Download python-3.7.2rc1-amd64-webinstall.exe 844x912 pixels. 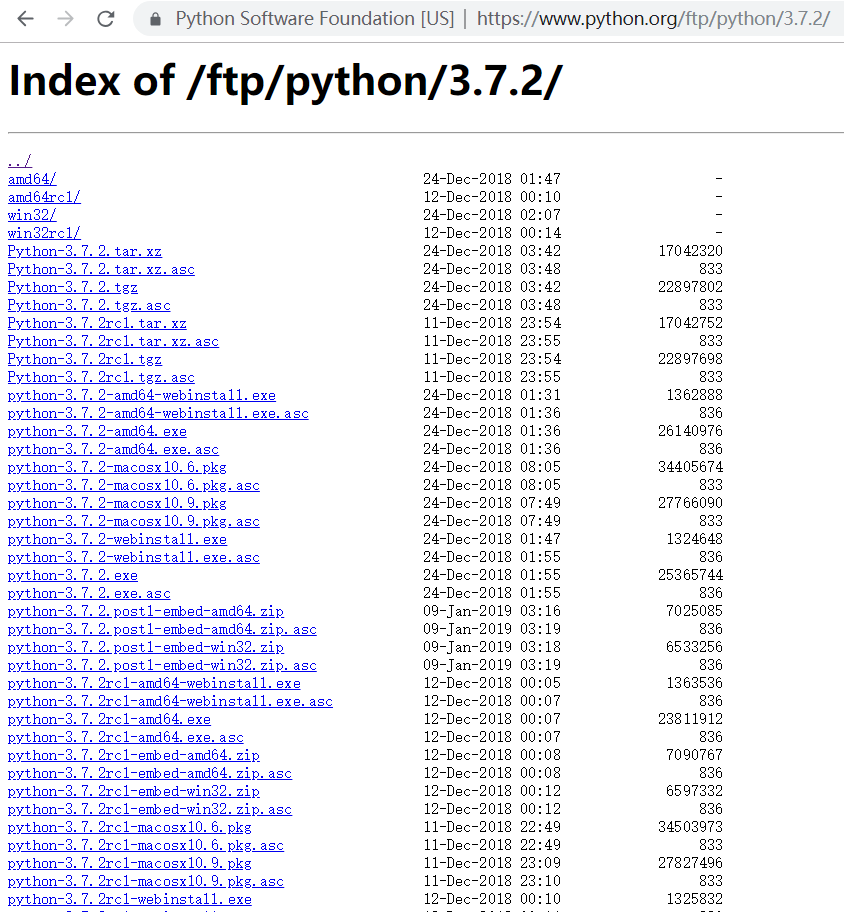[x=154, y=683]
